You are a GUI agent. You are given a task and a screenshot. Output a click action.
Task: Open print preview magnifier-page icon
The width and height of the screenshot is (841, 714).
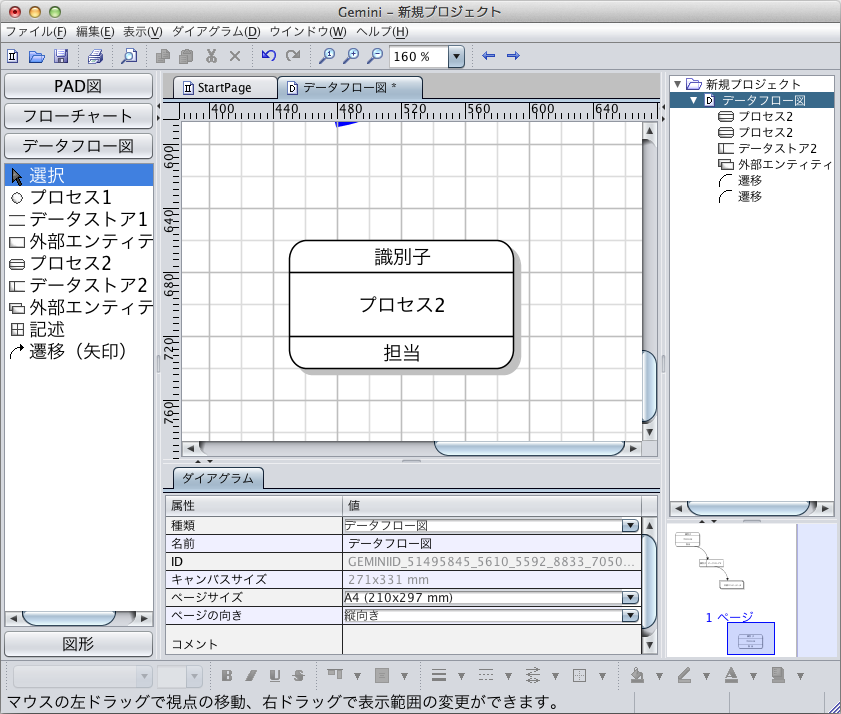[129, 56]
